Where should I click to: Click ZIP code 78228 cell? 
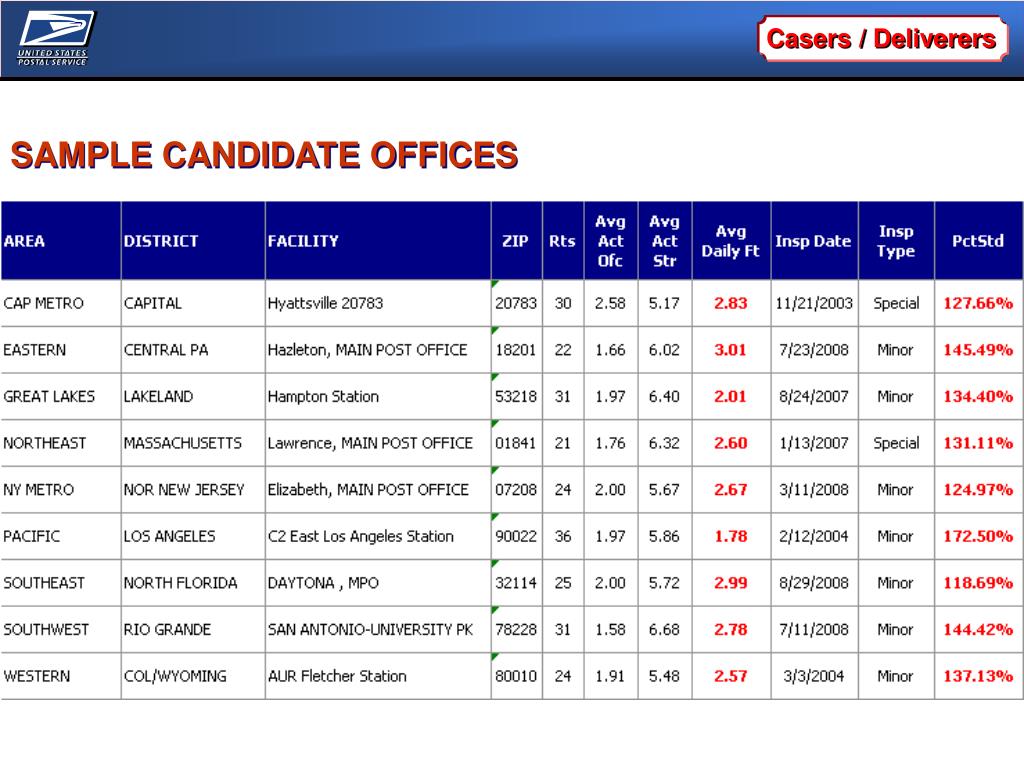[x=516, y=630]
